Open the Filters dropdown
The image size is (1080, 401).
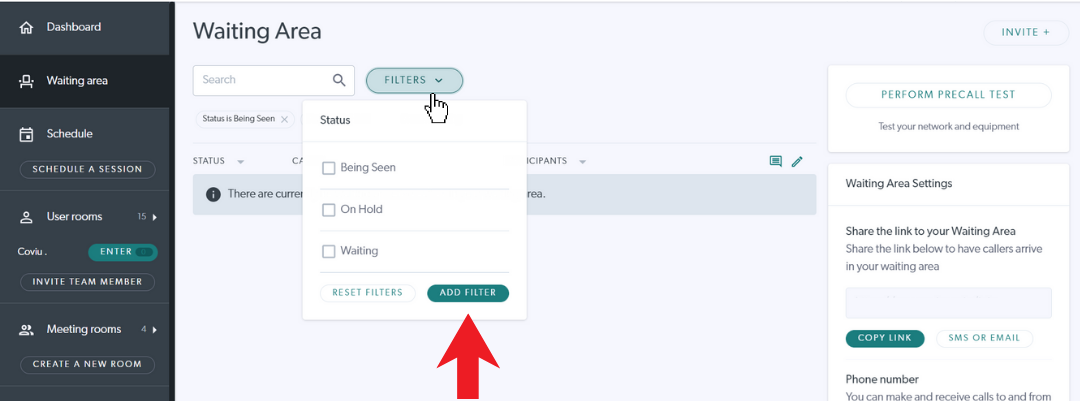pyautogui.click(x=414, y=80)
